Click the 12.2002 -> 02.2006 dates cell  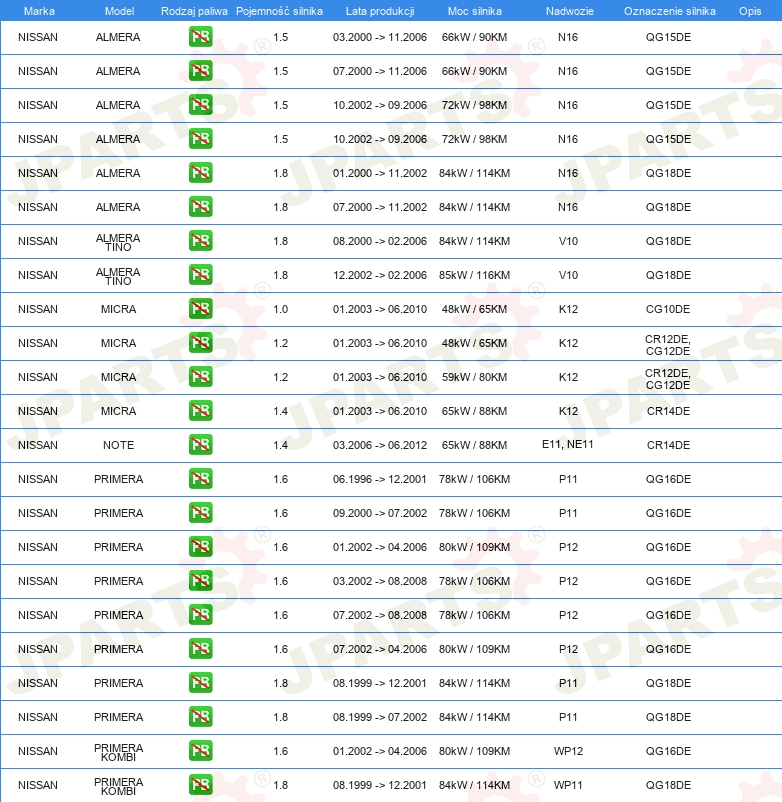click(x=379, y=275)
